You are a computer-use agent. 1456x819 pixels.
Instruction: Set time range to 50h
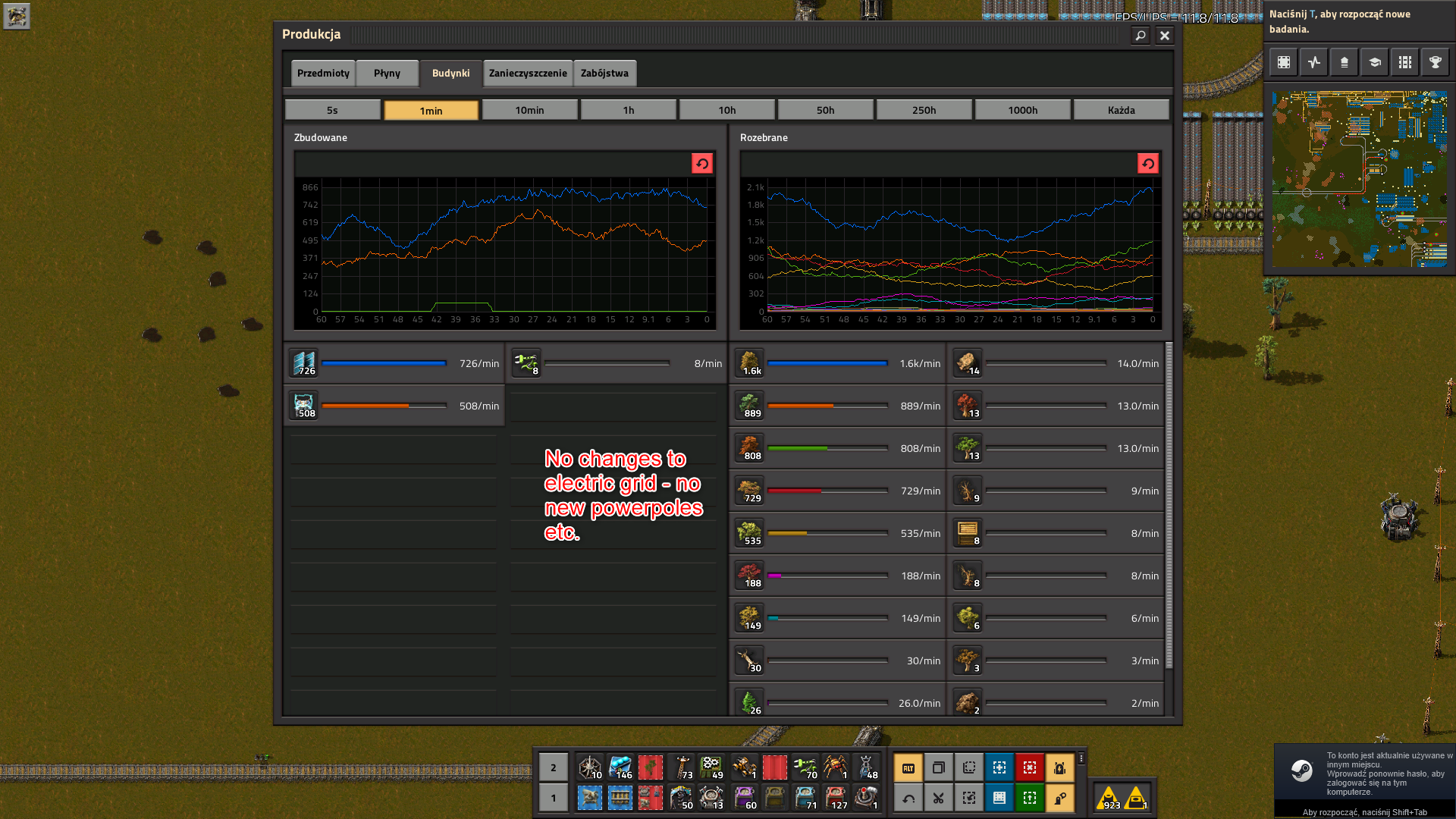[826, 110]
